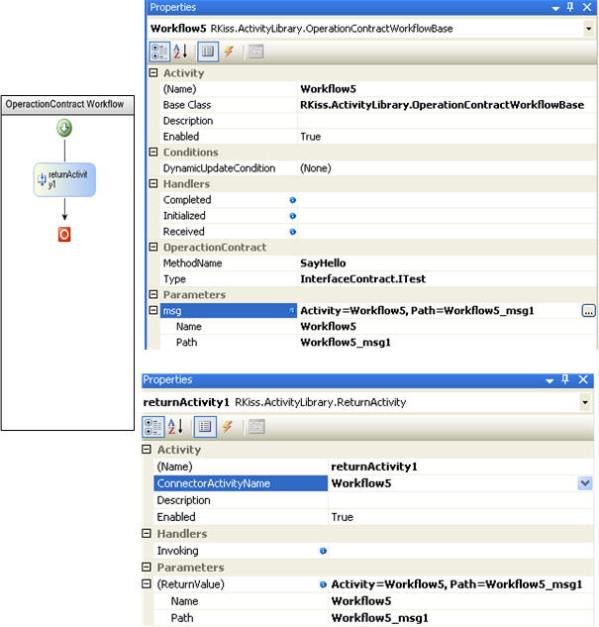Show Events lightning icon in Workflow5 properties
Image resolution: width=599 pixels, height=627 pixels.
229,52
